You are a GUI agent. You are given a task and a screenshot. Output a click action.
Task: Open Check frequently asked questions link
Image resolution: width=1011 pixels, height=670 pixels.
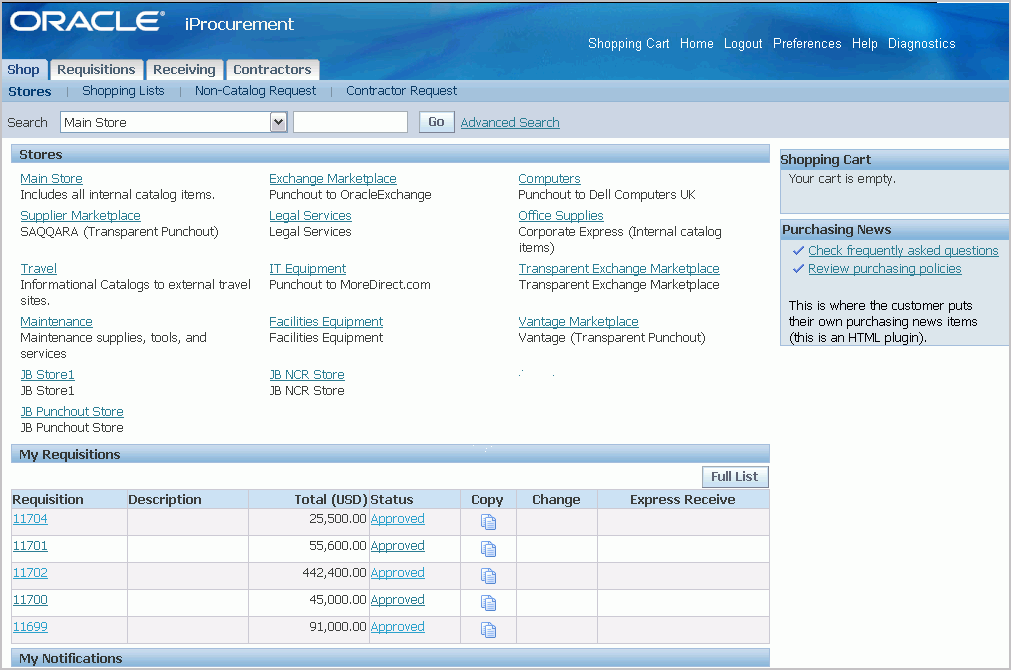[x=903, y=251]
